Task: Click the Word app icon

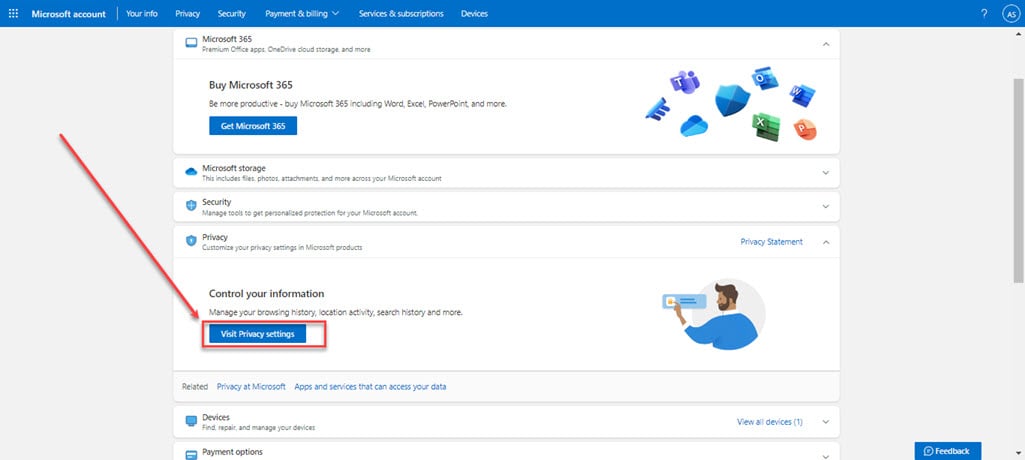Action: (802, 95)
